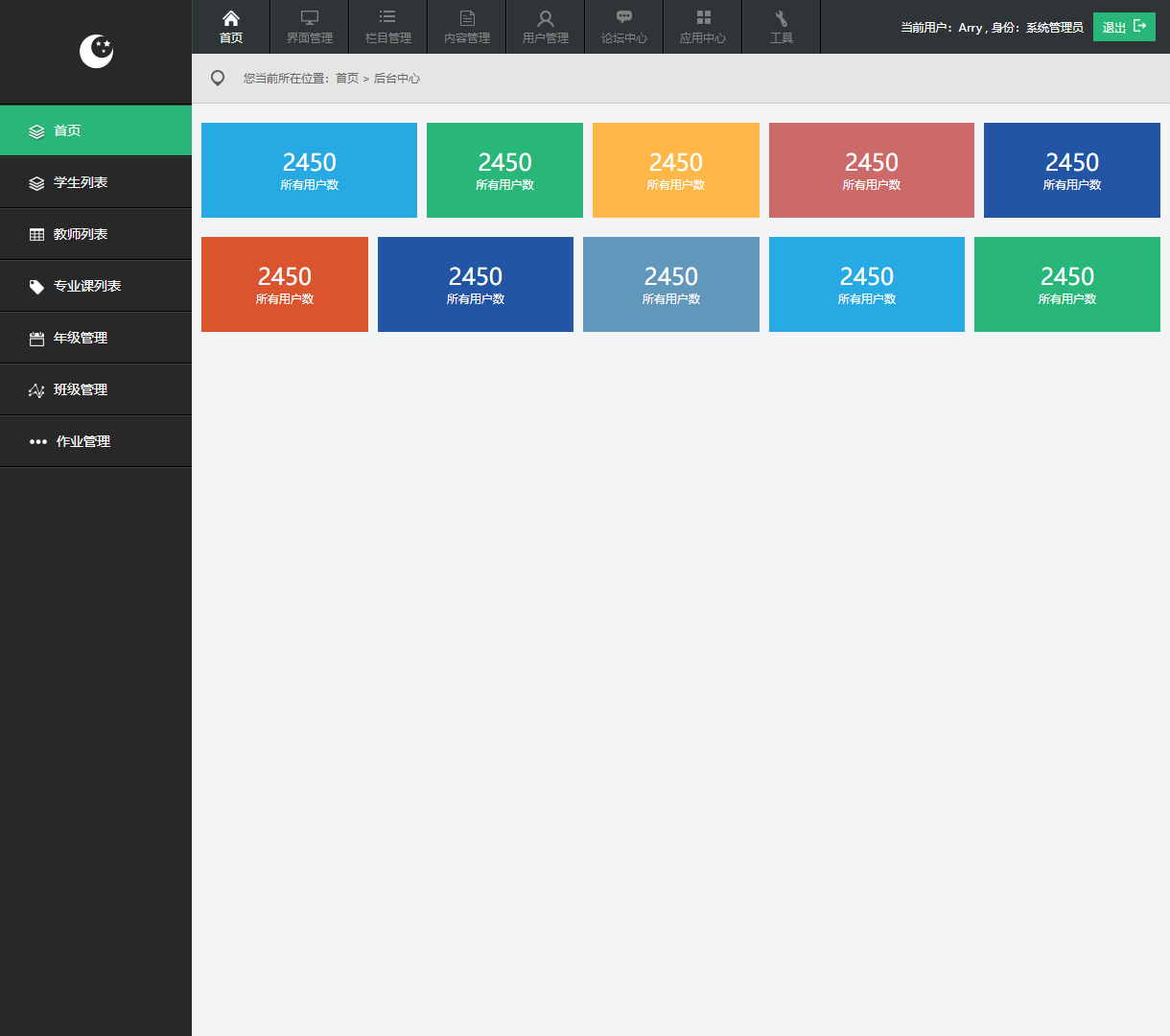The width and height of the screenshot is (1170, 1036).
Task: Open 教师列表 in the sidebar
Action: pyautogui.click(x=81, y=234)
